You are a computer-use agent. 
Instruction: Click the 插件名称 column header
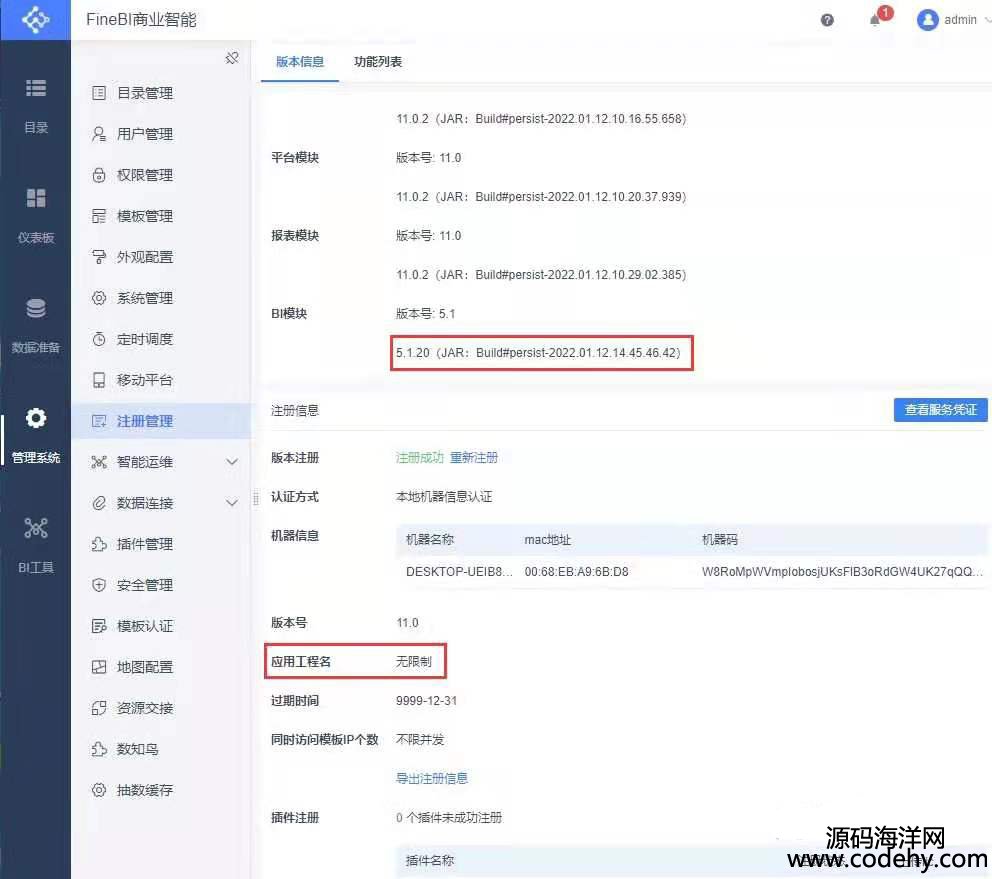pyautogui.click(x=430, y=861)
